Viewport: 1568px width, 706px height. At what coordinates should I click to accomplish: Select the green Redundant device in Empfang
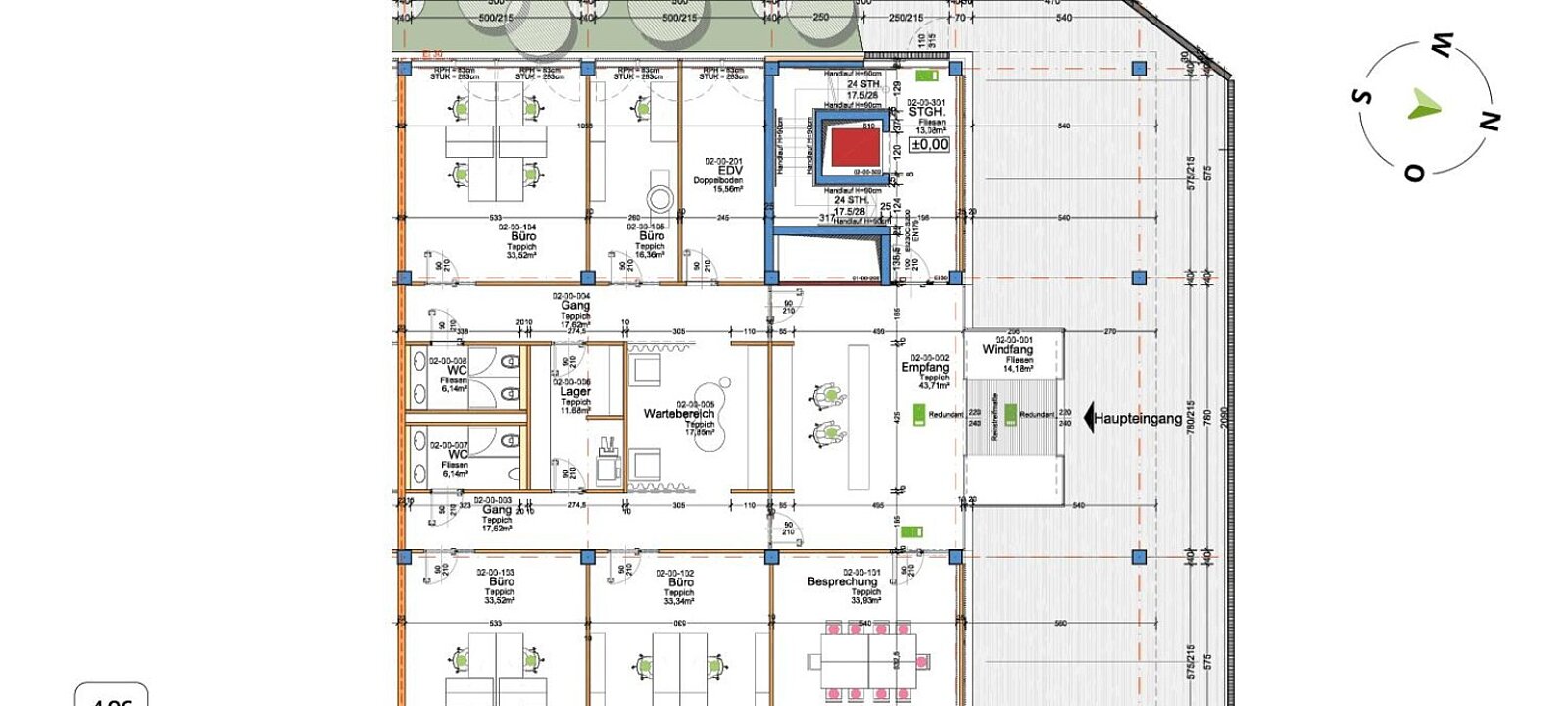pyautogui.click(x=920, y=414)
